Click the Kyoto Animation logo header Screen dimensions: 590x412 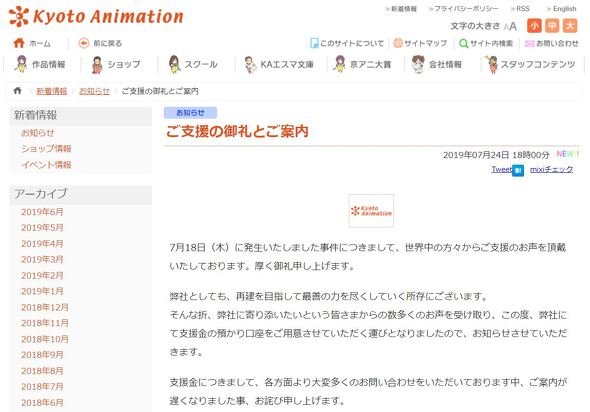[96, 17]
